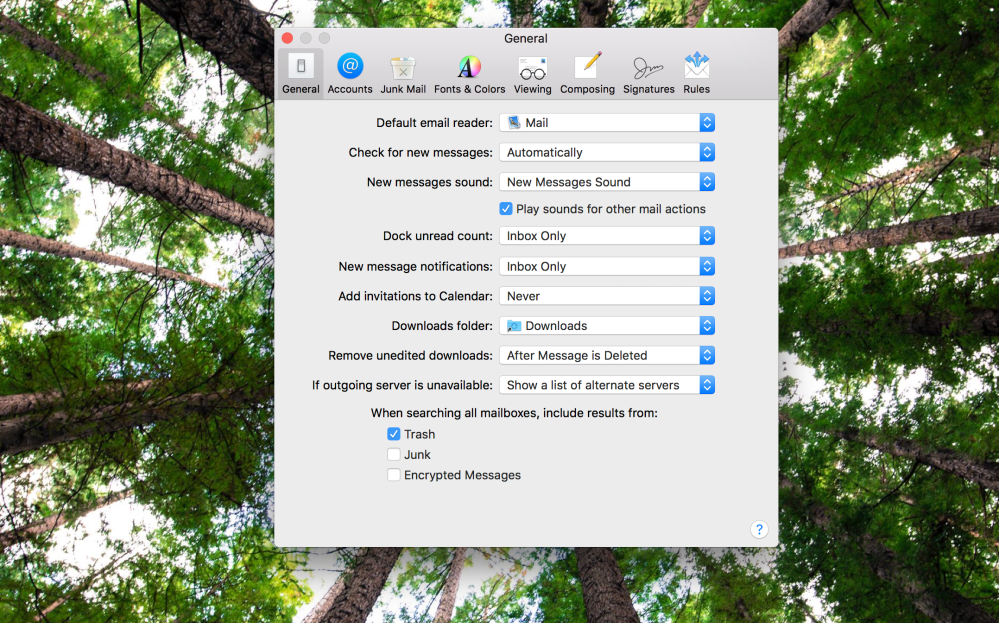Screen dimensions: 999x623
Task: Switch to the Viewing preferences pane
Action: click(532, 74)
